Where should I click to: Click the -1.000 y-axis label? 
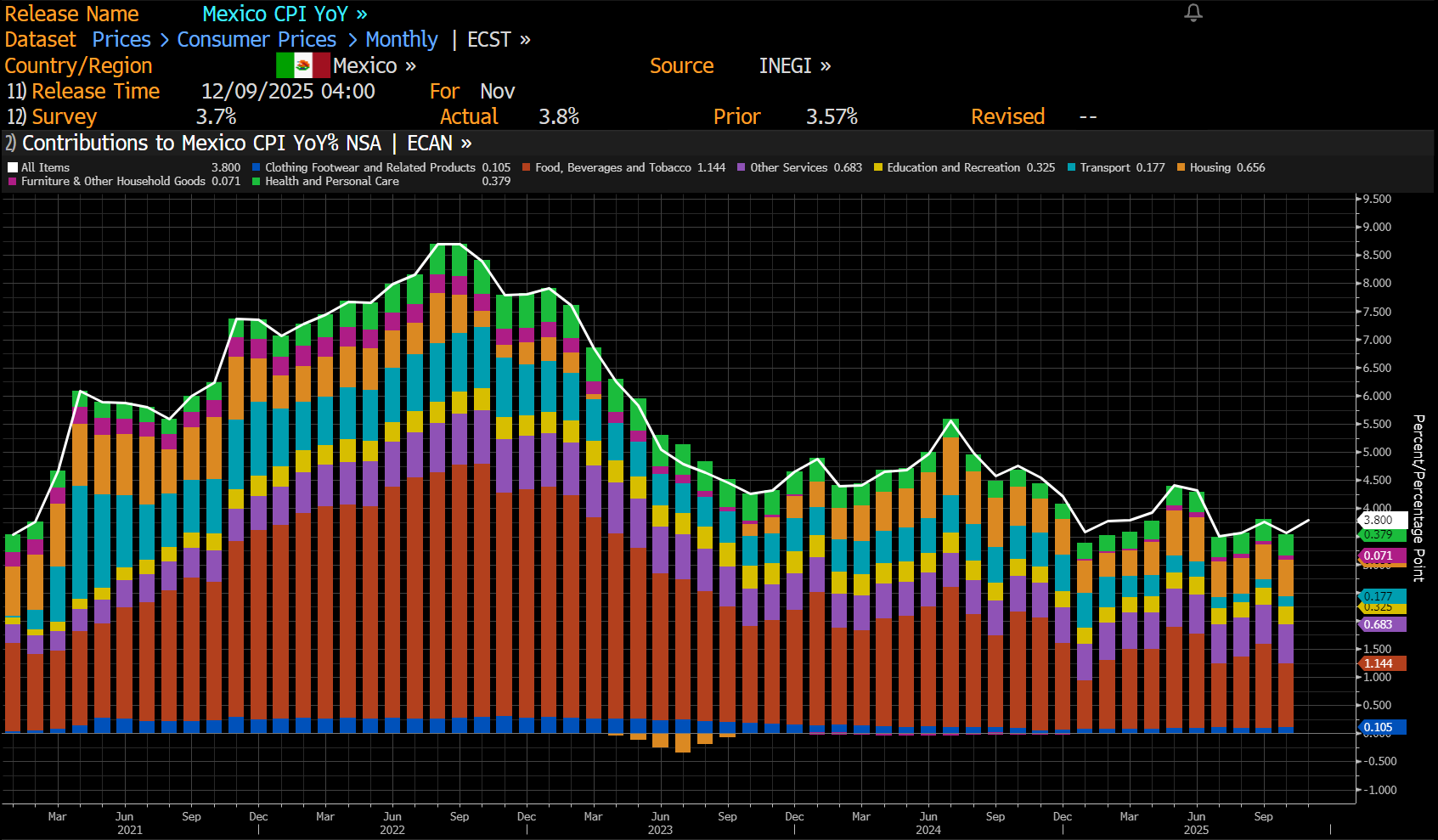coord(1379,790)
